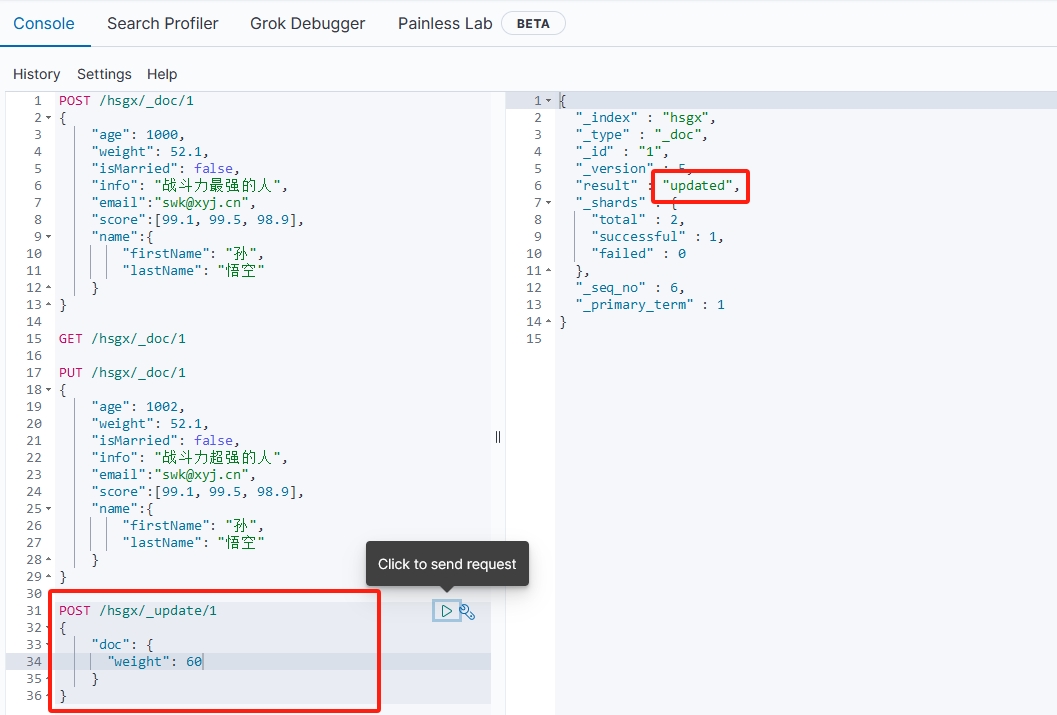The width and height of the screenshot is (1057, 715).
Task: Click the pane resize divider handle
Action: pos(497,437)
